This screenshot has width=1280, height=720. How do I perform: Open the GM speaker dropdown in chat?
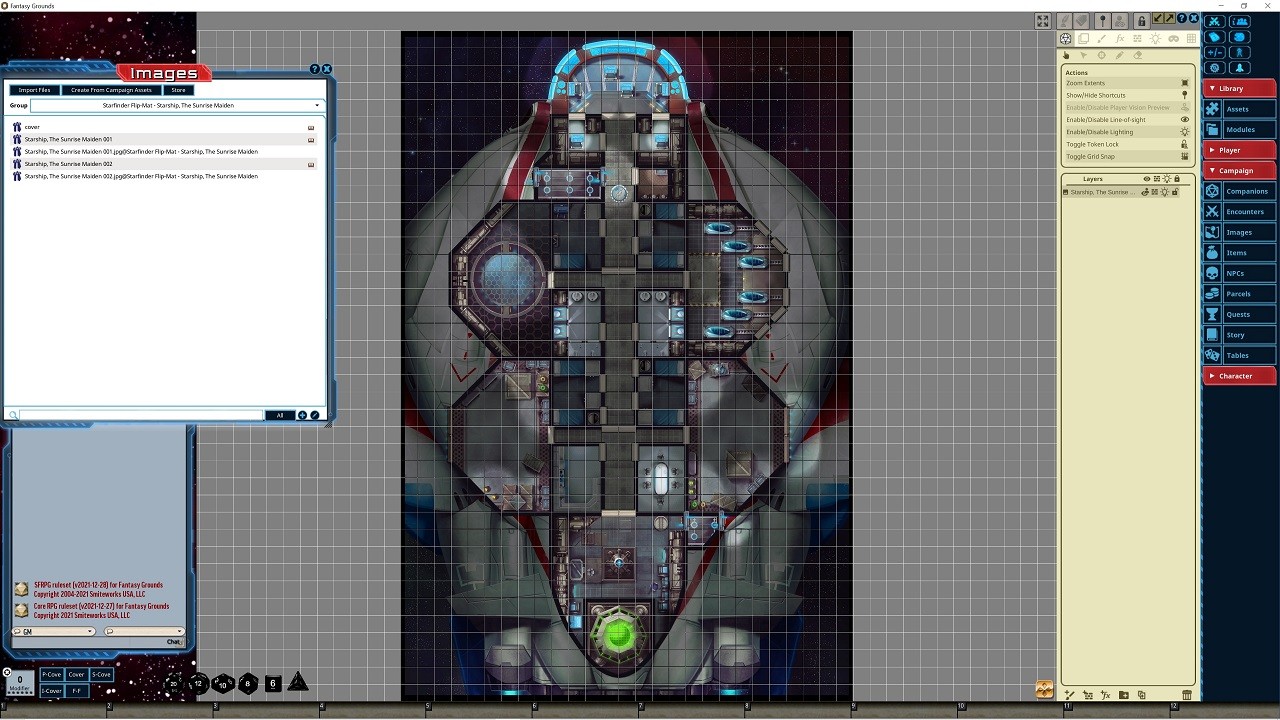tap(53, 632)
